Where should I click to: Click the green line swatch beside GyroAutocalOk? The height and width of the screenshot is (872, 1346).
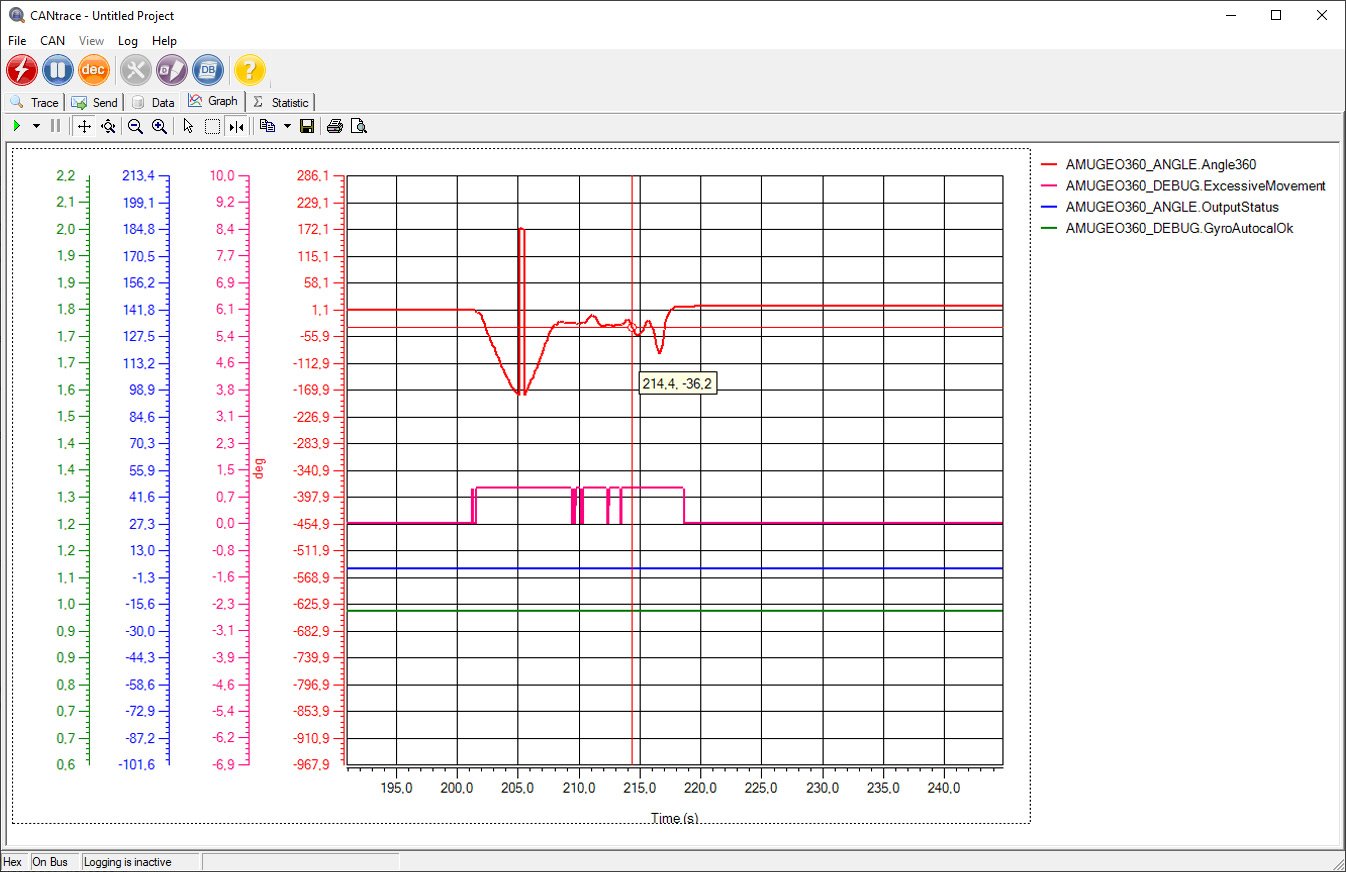coord(1050,228)
